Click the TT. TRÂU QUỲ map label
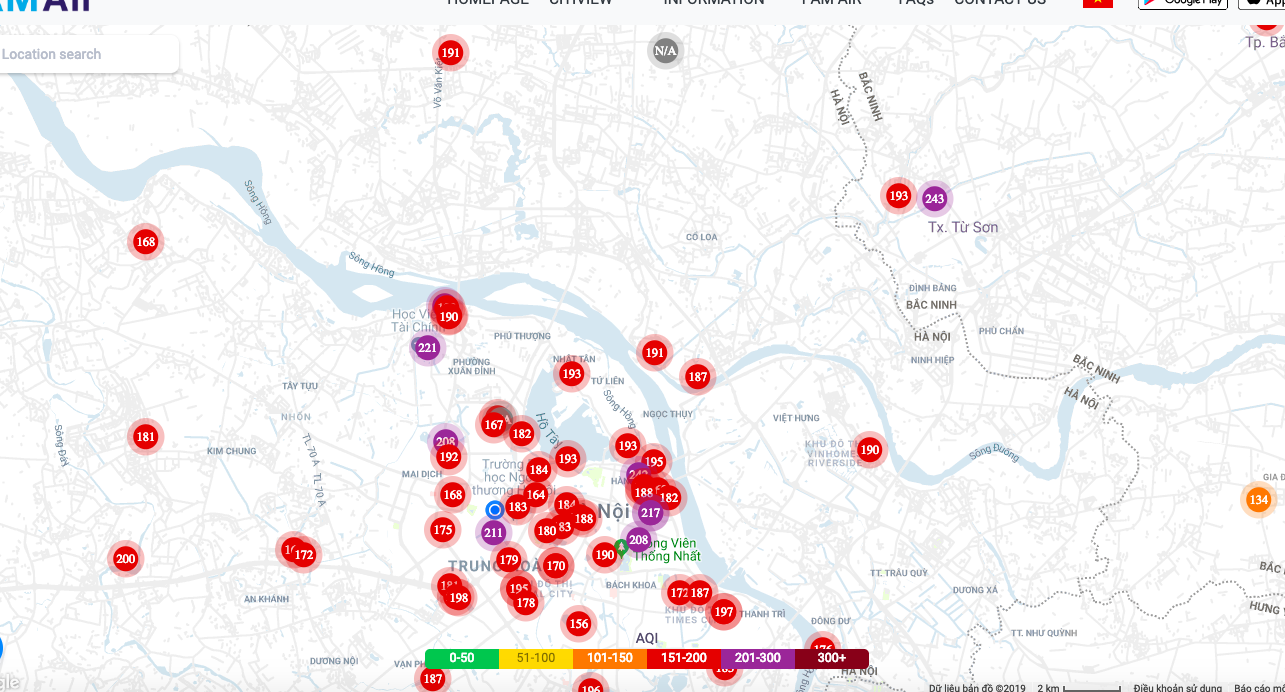 (898, 573)
